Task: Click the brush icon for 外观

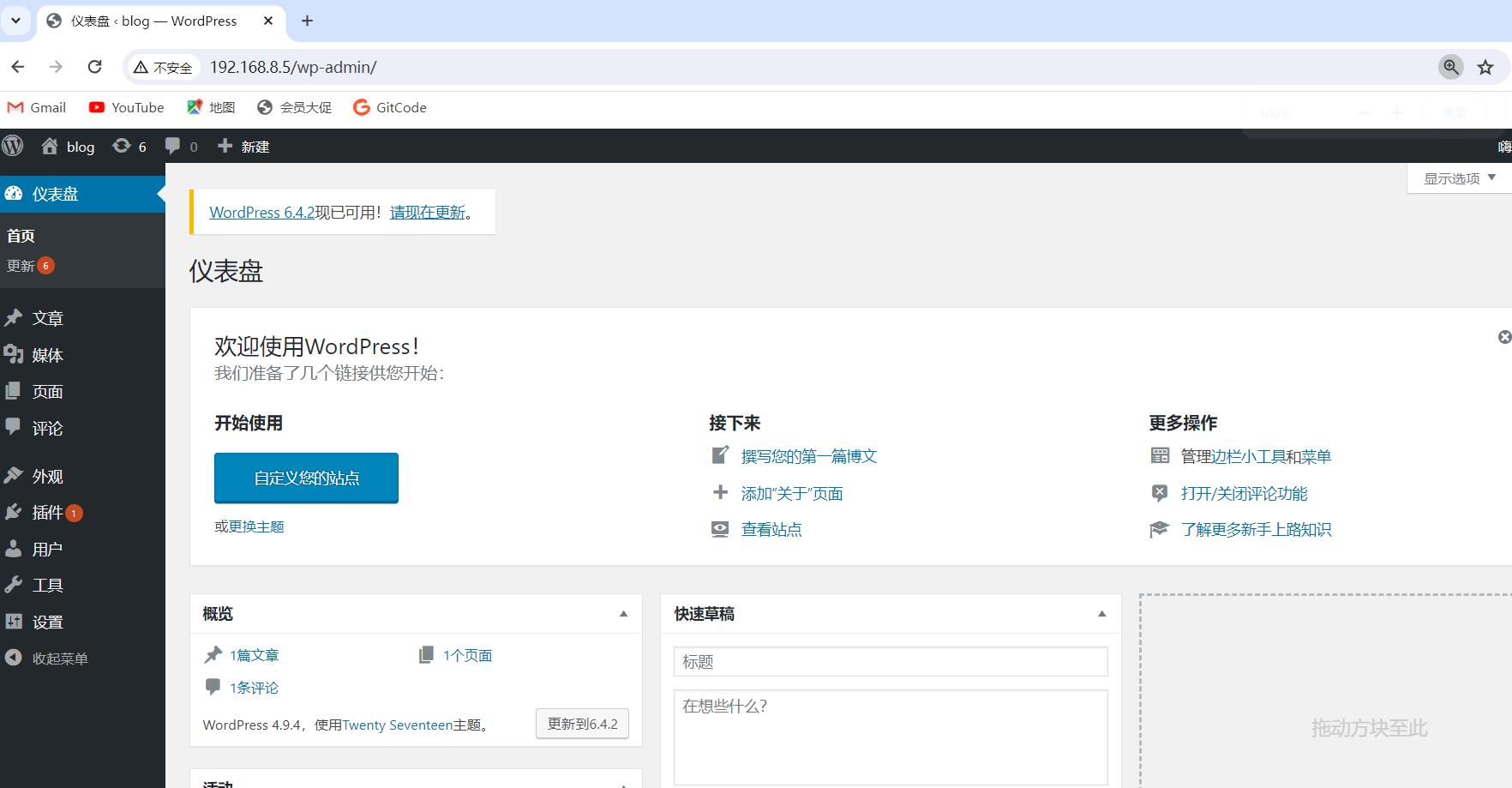Action: click(14, 475)
